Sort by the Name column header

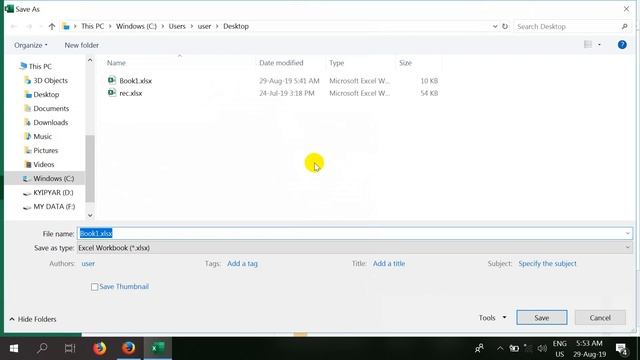click(116, 63)
